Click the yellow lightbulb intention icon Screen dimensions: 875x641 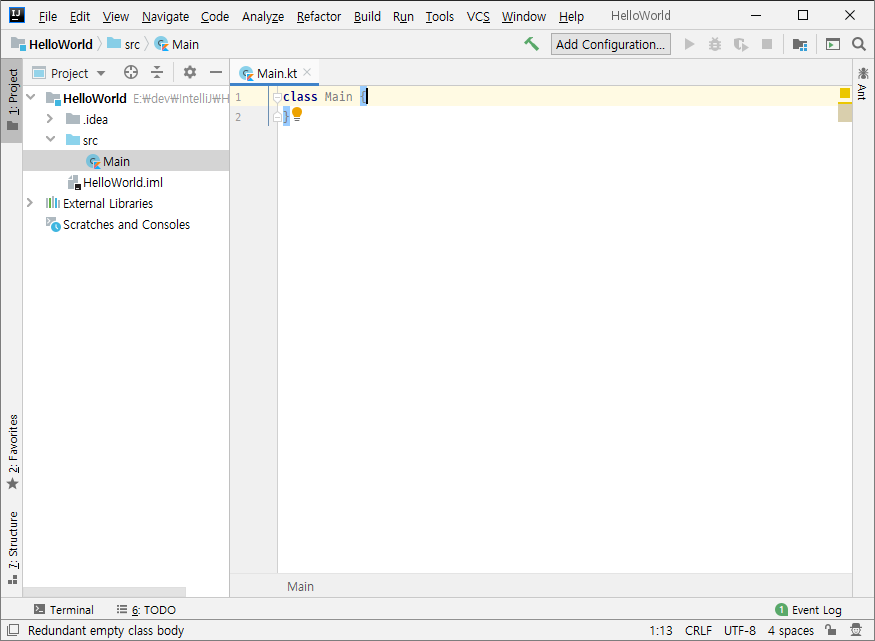pyautogui.click(x=297, y=115)
